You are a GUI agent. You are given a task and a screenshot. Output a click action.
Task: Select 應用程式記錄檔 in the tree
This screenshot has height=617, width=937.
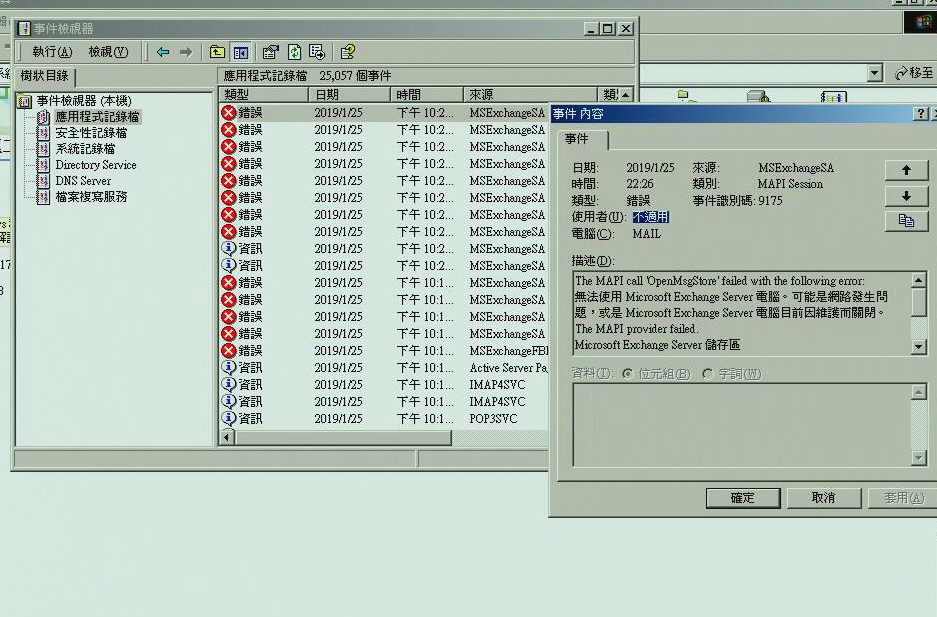tap(97, 117)
